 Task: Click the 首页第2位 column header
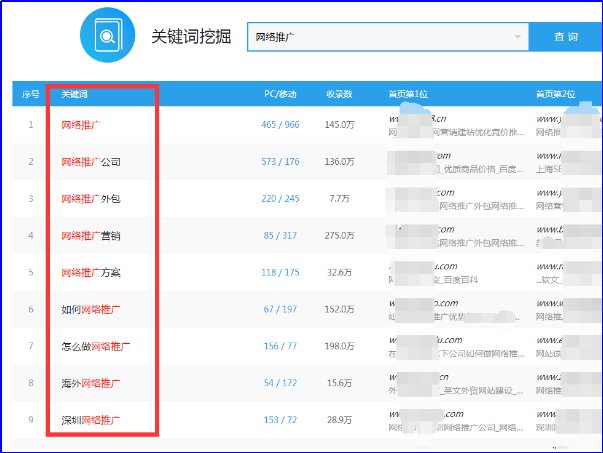click(x=555, y=94)
